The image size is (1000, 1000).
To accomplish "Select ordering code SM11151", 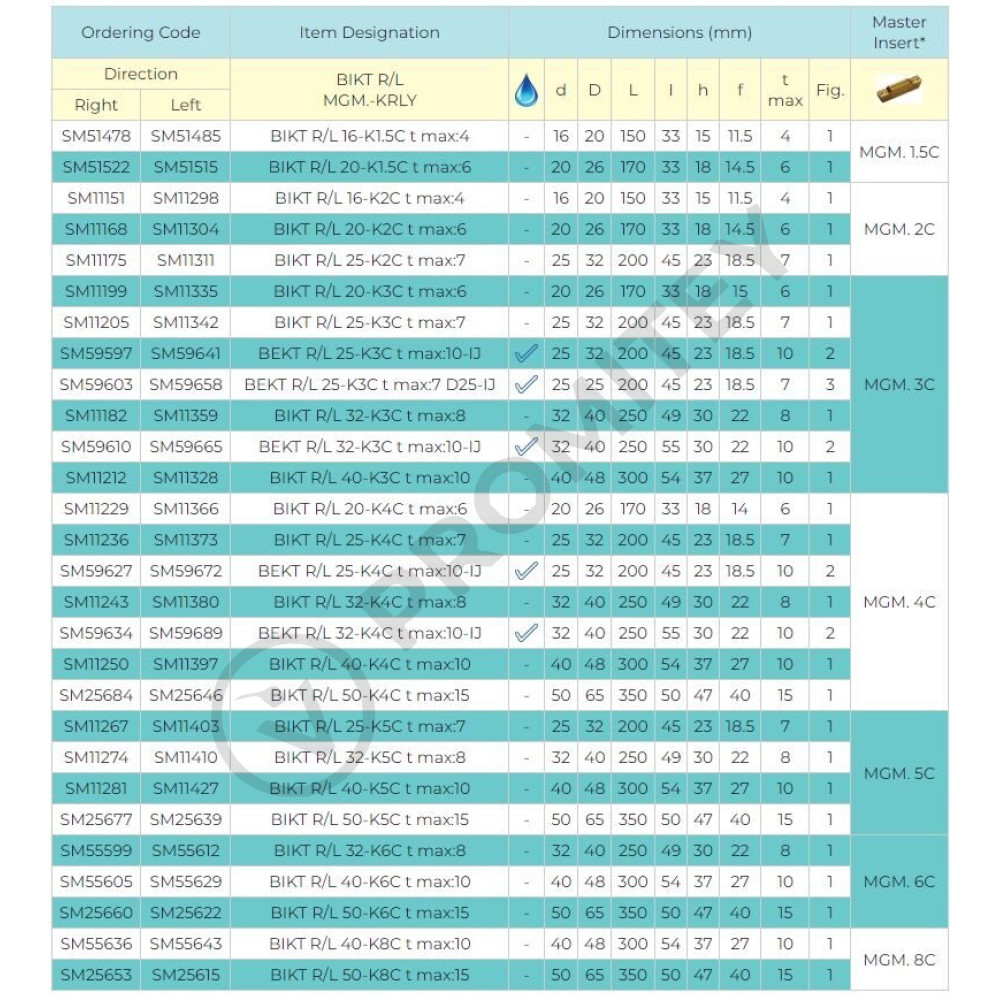I will click(96, 198).
